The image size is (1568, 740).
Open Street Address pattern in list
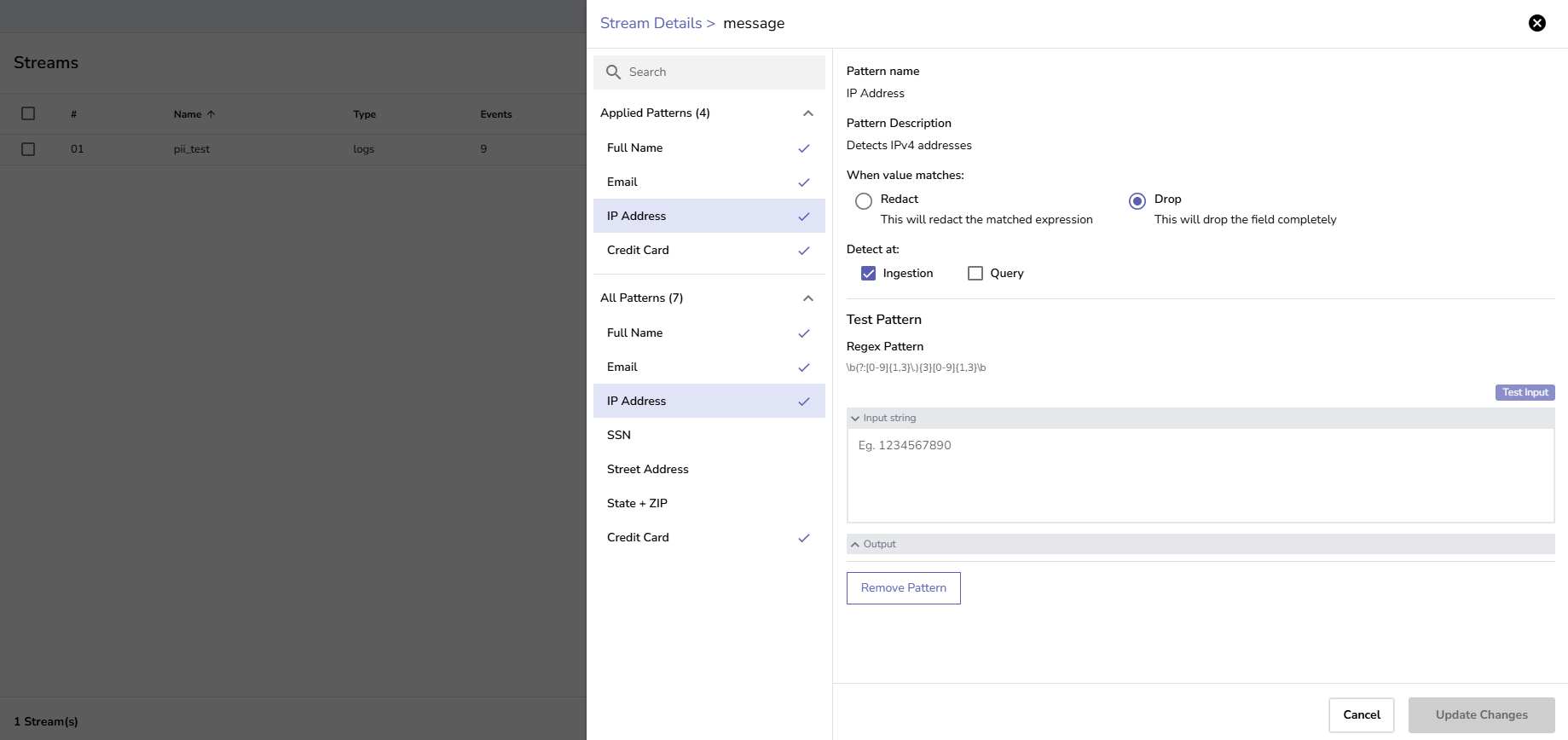[x=647, y=469]
